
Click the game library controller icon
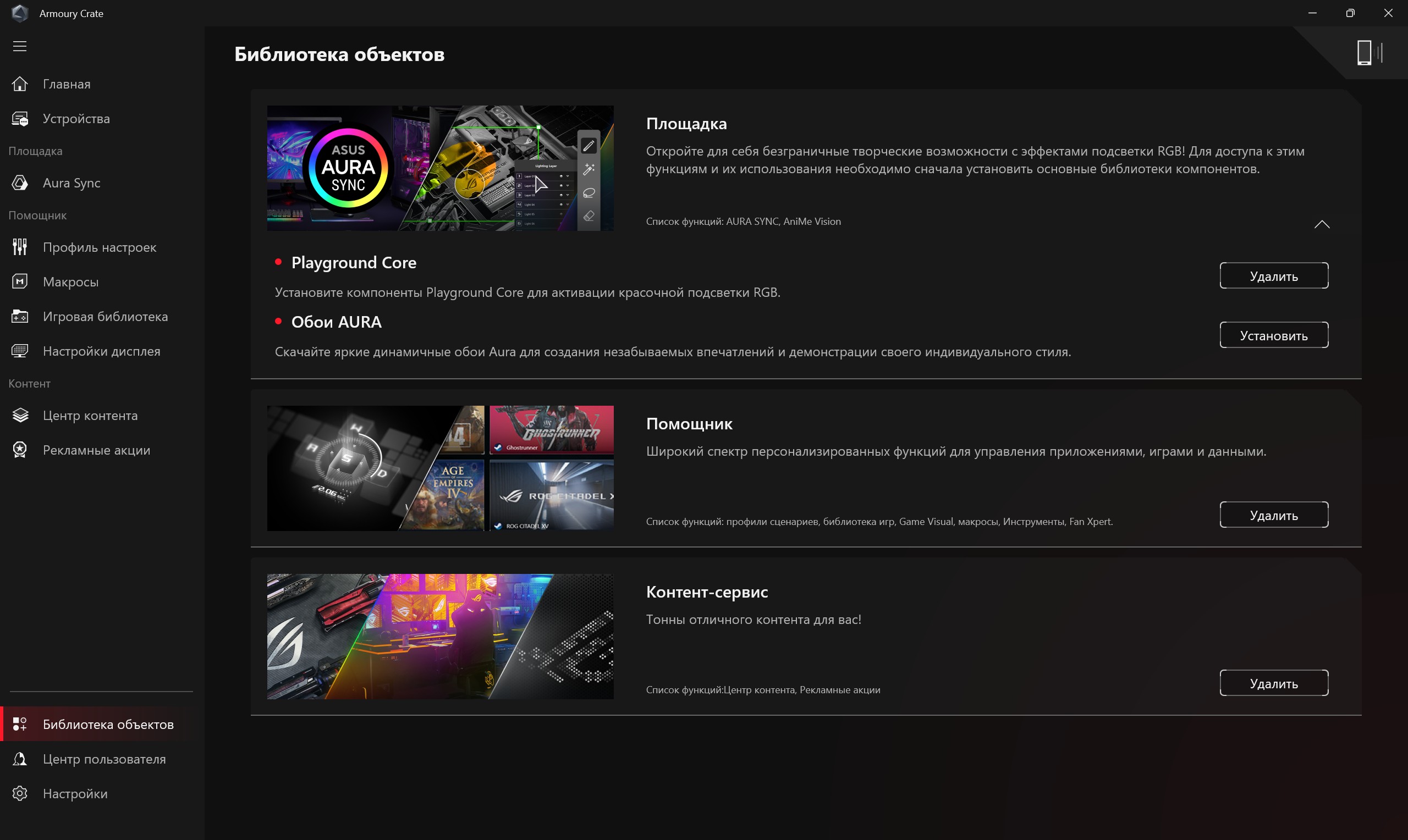pyautogui.click(x=20, y=317)
